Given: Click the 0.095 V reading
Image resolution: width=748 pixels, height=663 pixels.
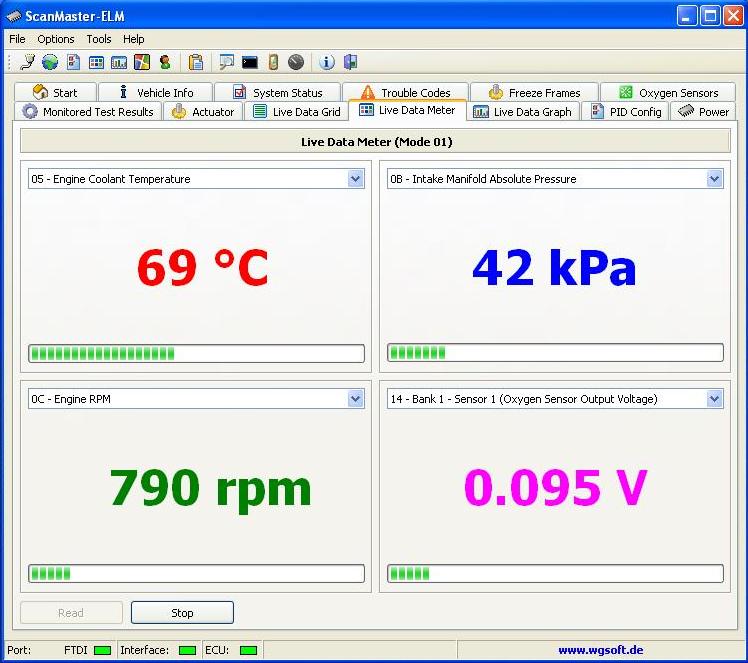Looking at the screenshot, I should [x=556, y=487].
